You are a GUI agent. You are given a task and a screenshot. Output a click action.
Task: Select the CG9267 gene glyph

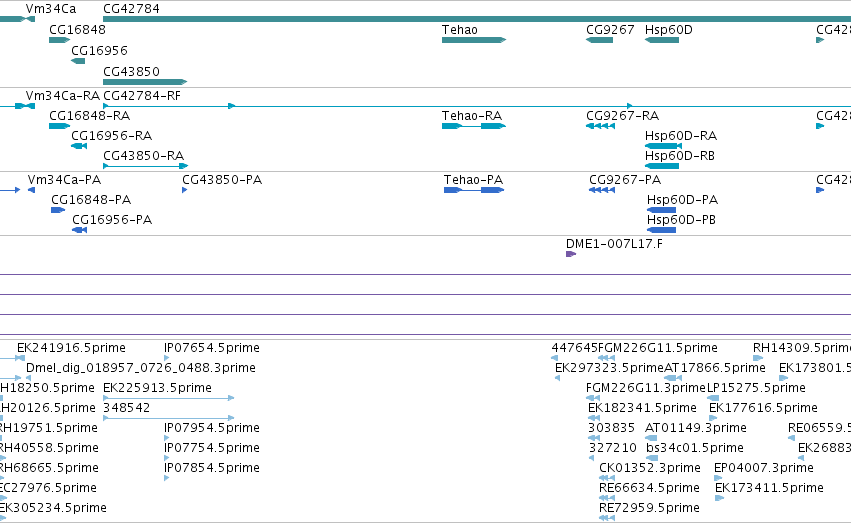tap(599, 40)
